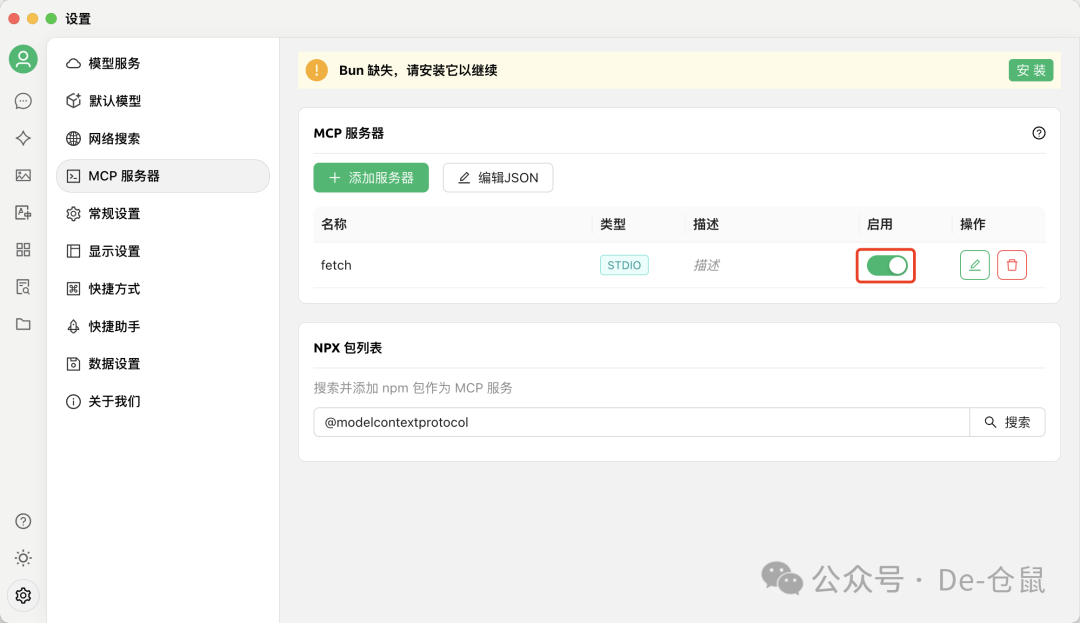Viewport: 1080px width, 623px height.
Task: Open the MCP 服务器 help question mark icon
Action: click(1039, 132)
